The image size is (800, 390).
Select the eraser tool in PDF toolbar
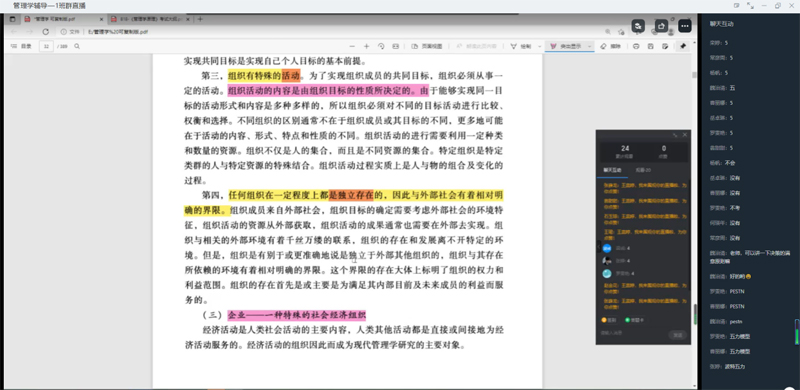pyautogui.click(x=610, y=46)
